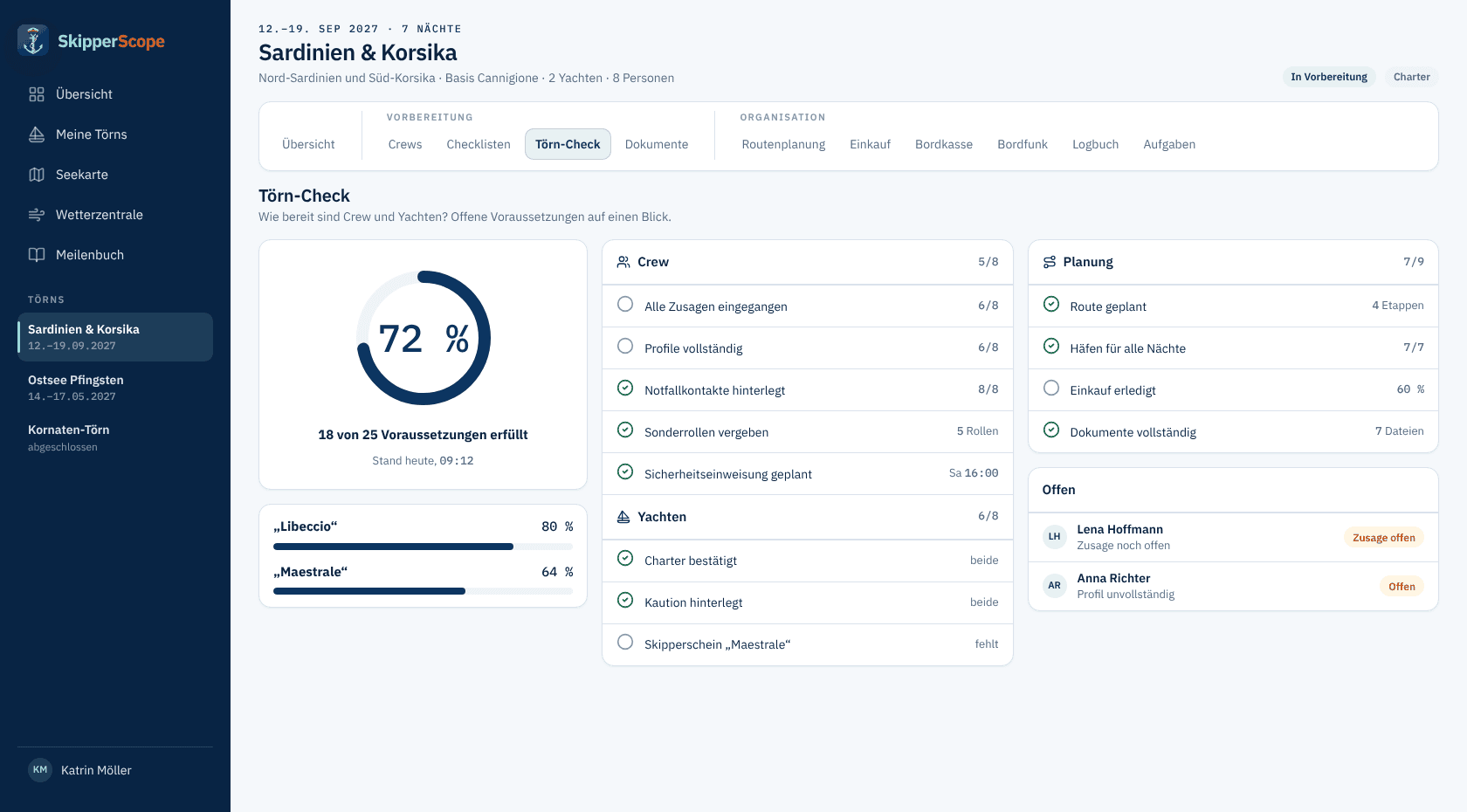Open the Ostsee Pfingsten trip
This screenshot has height=812, width=1467.
tap(115, 388)
